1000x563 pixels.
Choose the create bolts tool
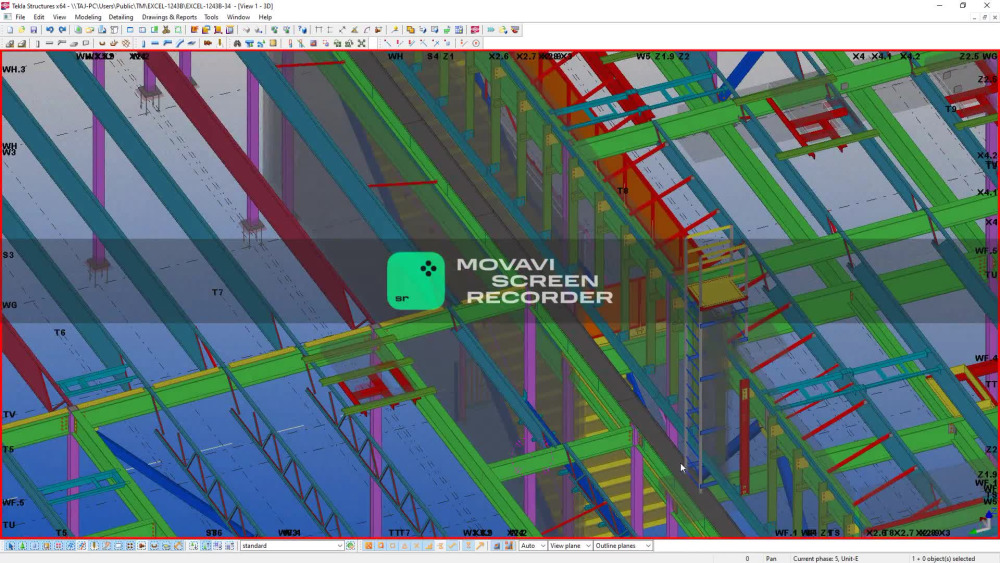[x=208, y=43]
